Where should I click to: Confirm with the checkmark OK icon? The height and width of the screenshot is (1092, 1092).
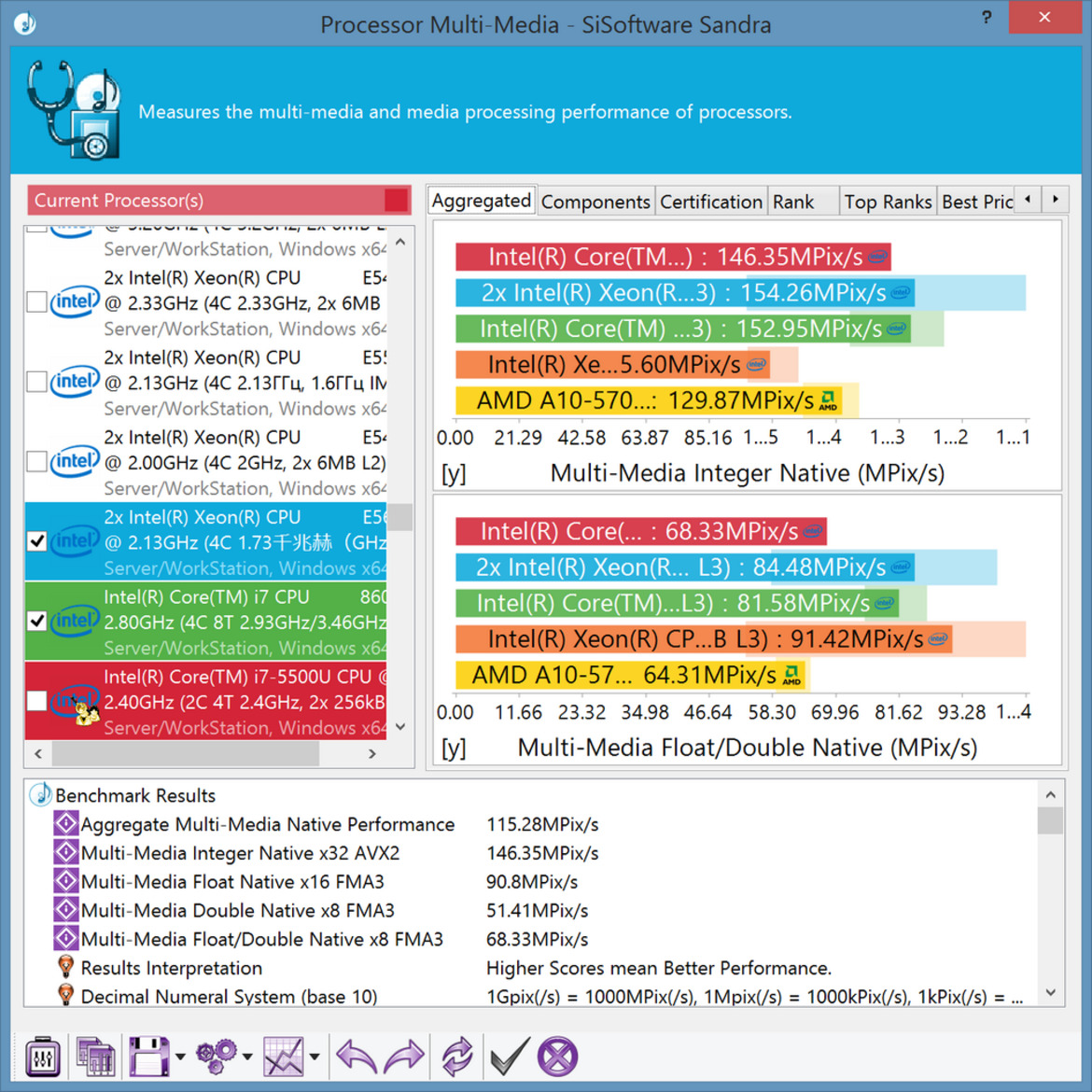click(510, 1057)
